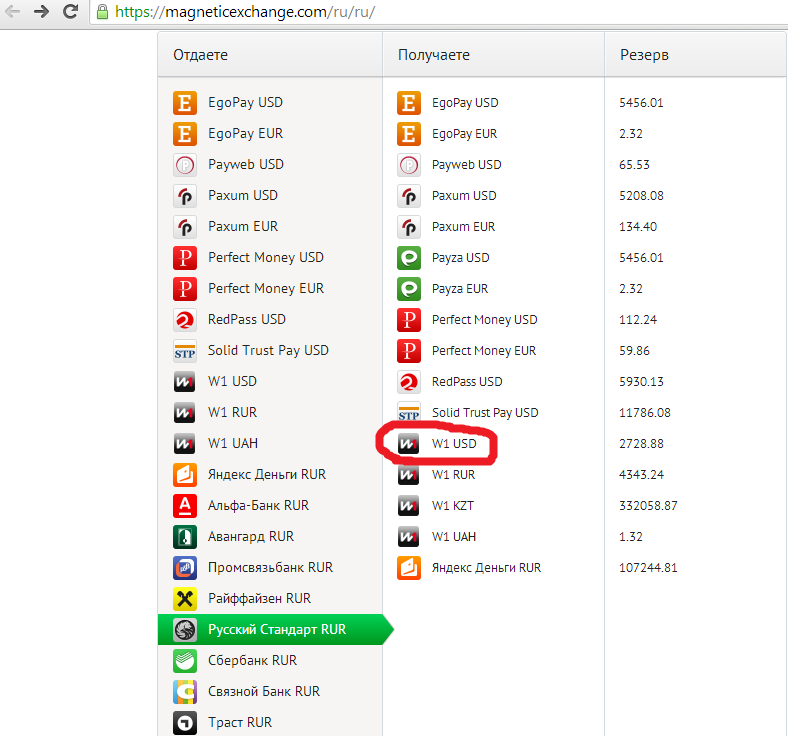The height and width of the screenshot is (736, 788).
Task: Click the Авангард RUR icon
Action: pyautogui.click(x=185, y=537)
